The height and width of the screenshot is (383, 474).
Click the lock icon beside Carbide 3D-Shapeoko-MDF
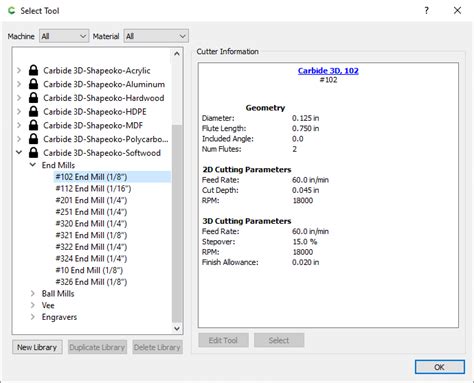pyautogui.click(x=33, y=125)
